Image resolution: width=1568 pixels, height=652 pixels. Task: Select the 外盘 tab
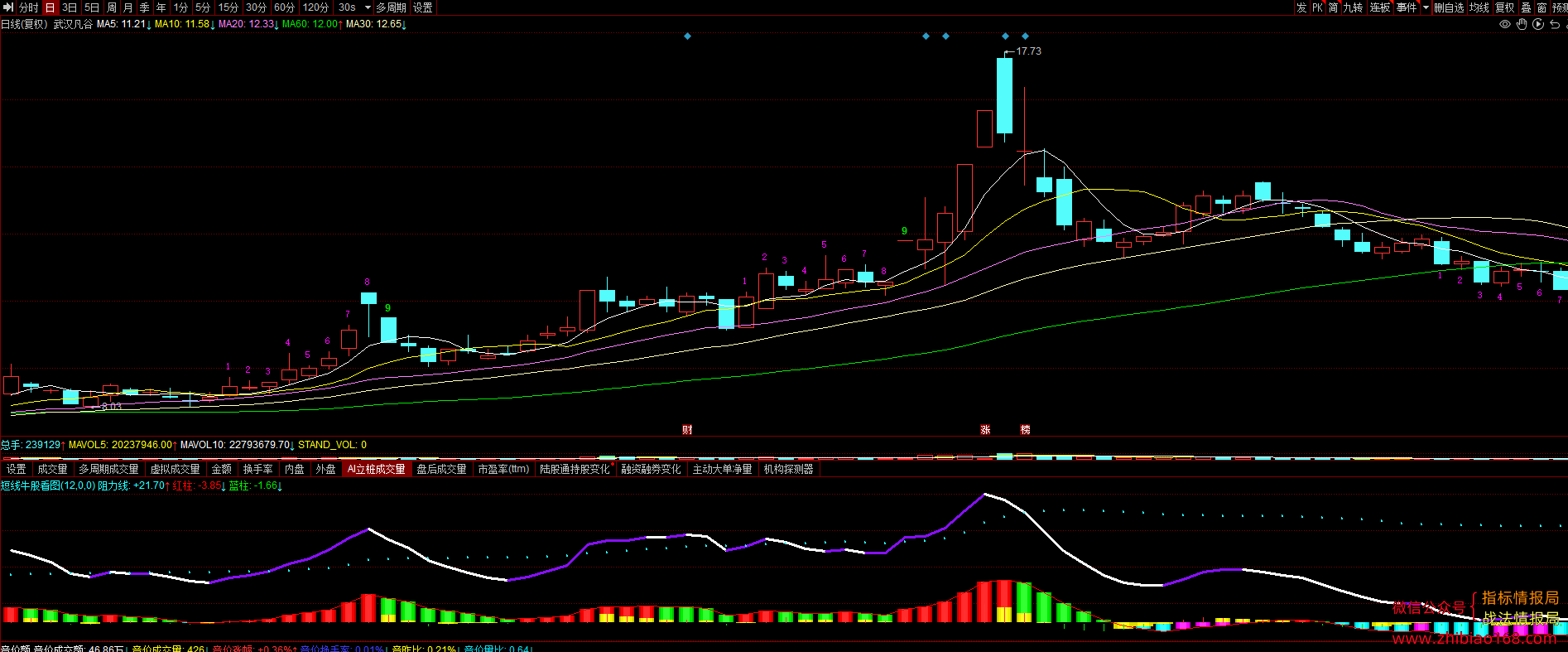(x=325, y=469)
